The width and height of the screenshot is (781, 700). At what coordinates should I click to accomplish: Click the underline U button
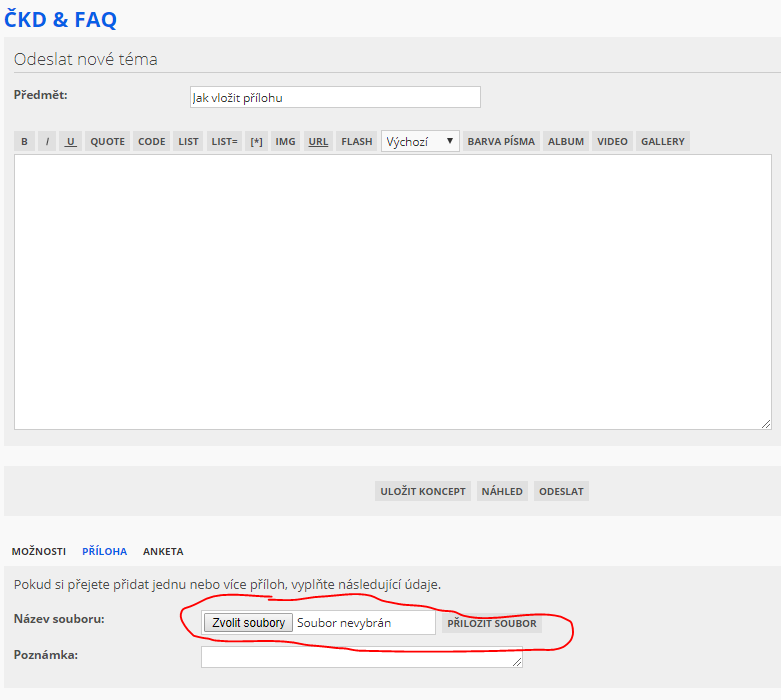click(x=70, y=142)
